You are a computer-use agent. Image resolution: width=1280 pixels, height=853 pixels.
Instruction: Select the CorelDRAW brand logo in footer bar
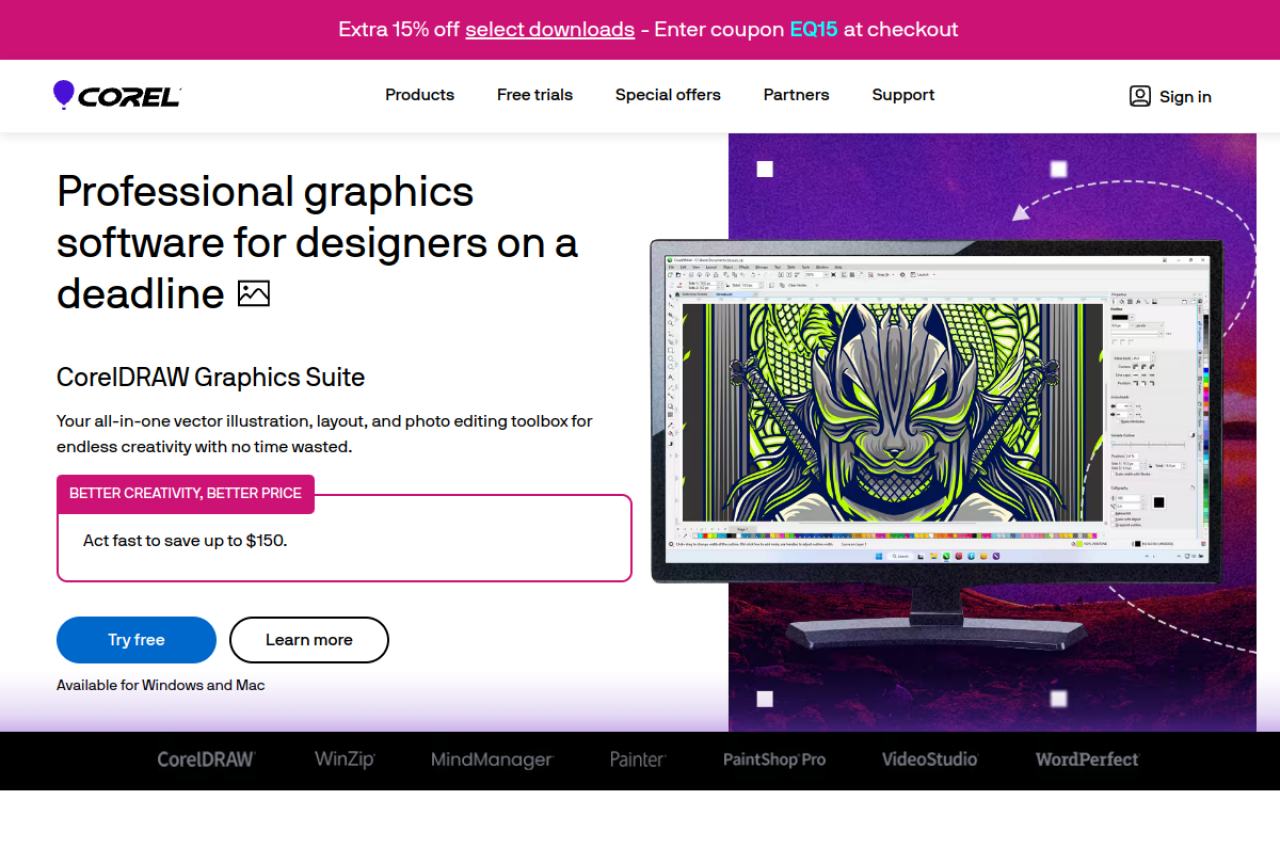[x=206, y=759]
